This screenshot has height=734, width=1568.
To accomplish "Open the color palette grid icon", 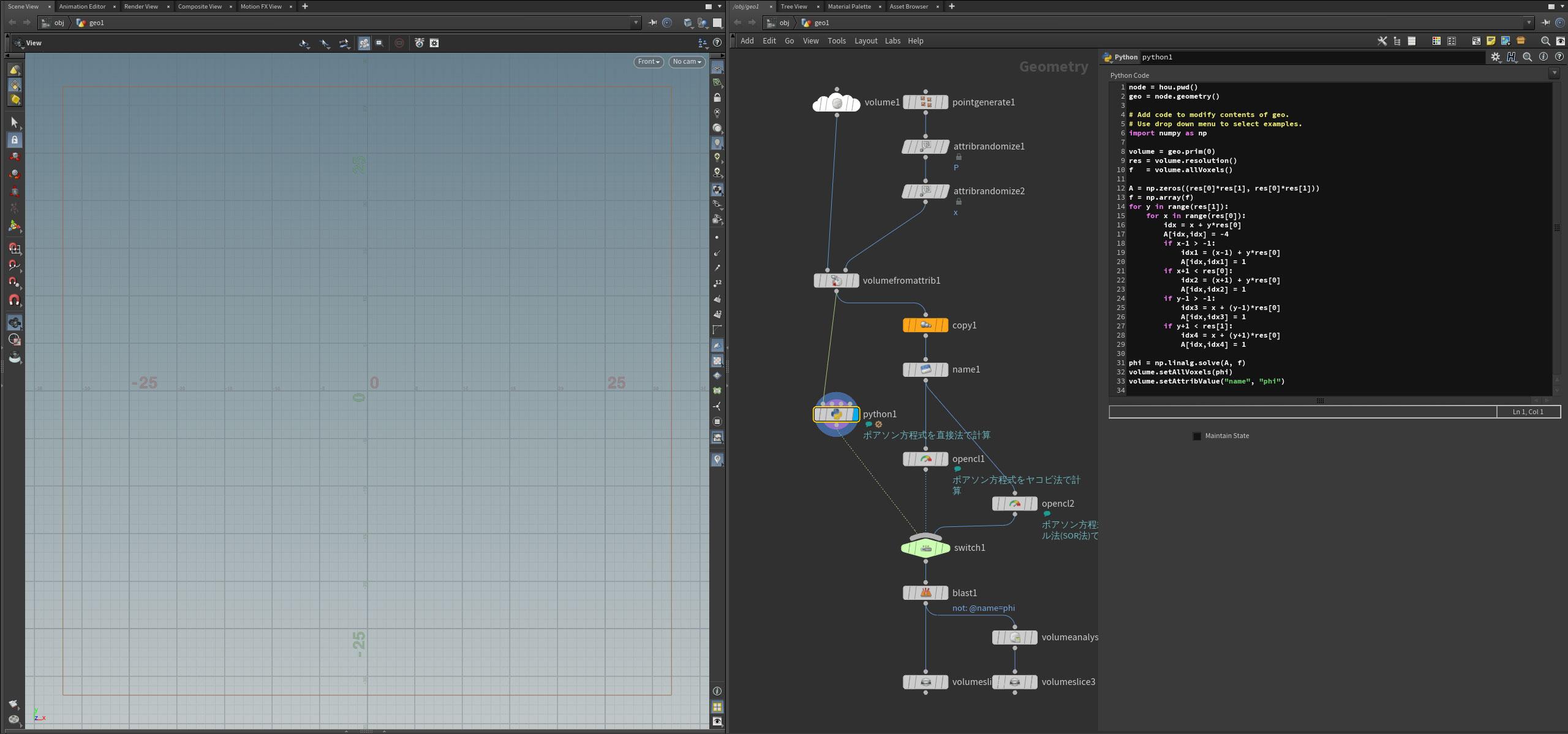I will [x=1436, y=41].
